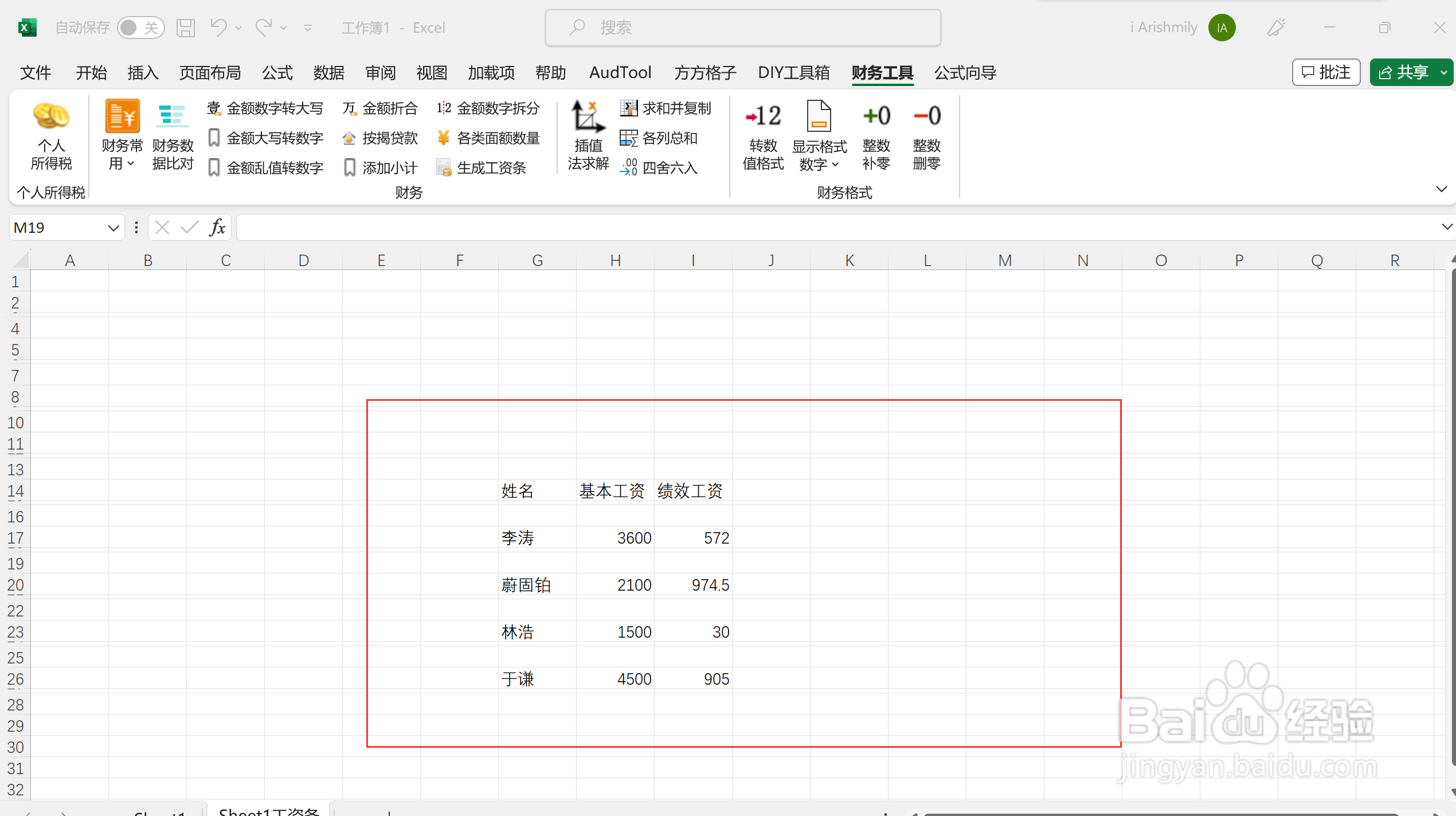Open the 个人所得税 income tax tool
The image size is (1456, 816).
51,136
